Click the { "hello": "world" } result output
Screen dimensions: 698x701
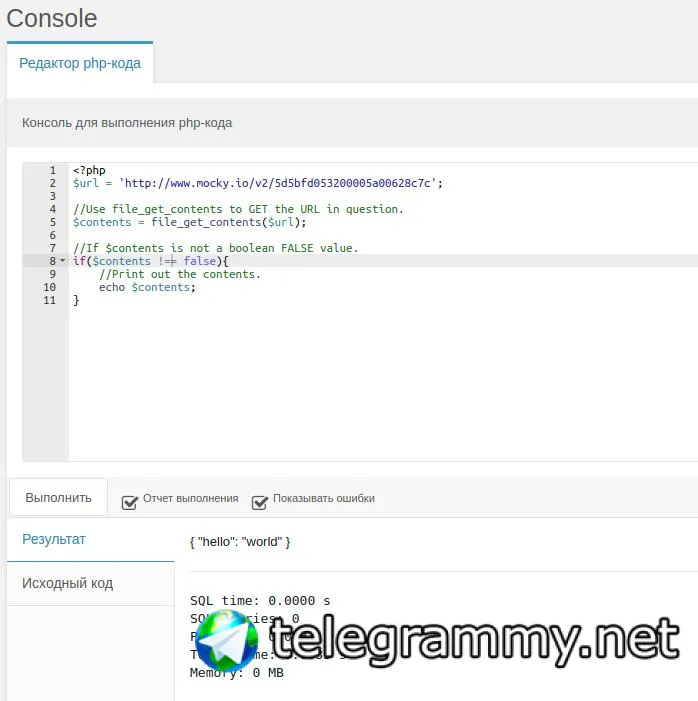coord(240,542)
